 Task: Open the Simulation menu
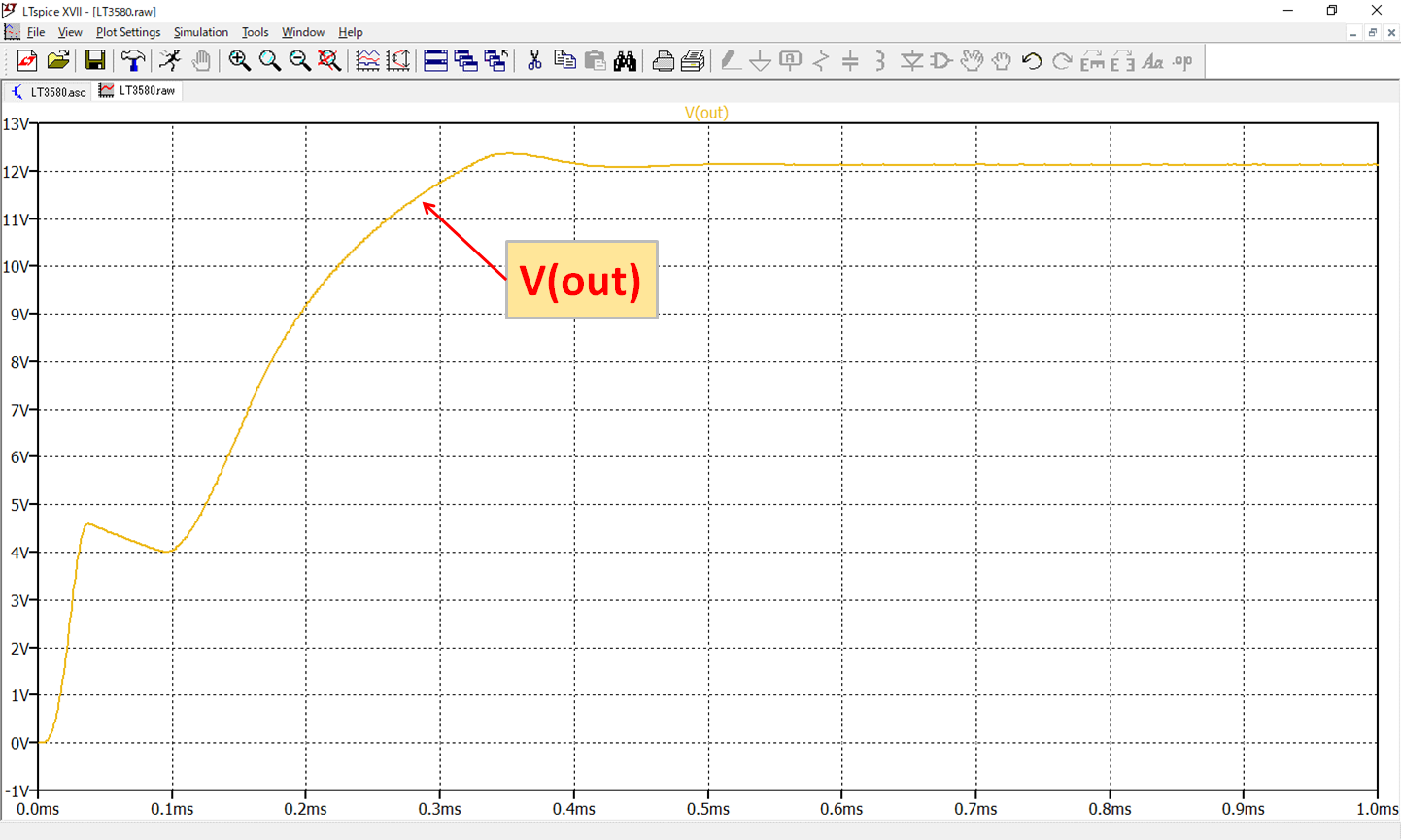coord(200,32)
